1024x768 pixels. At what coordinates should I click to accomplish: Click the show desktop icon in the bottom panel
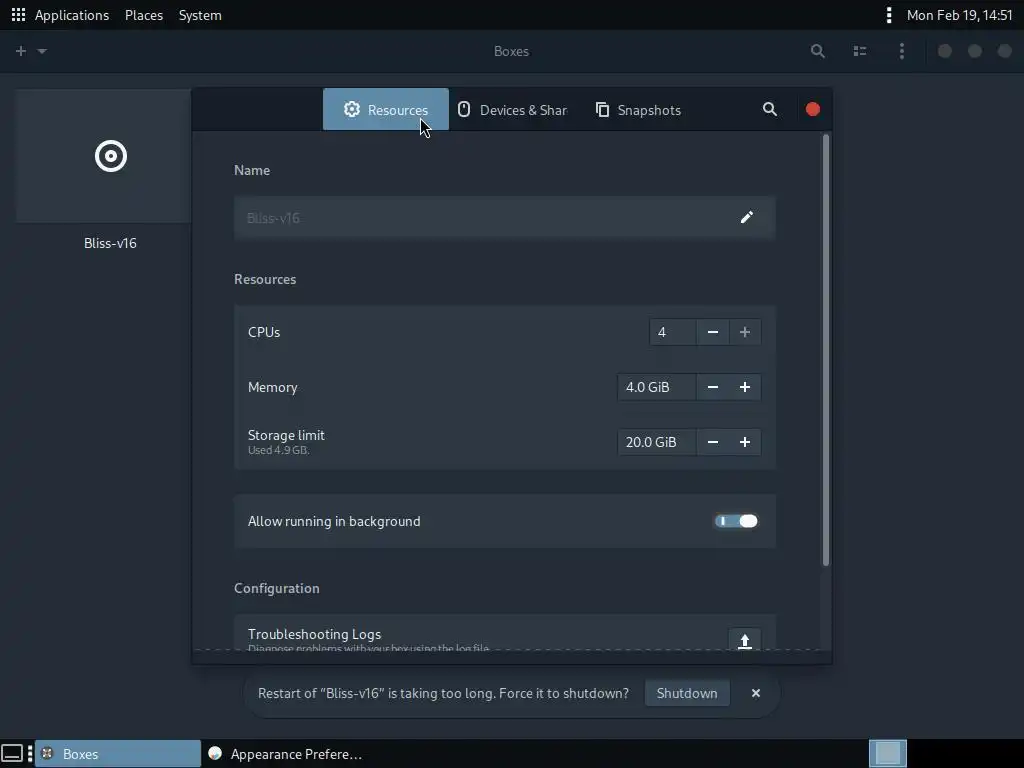(x=12, y=754)
